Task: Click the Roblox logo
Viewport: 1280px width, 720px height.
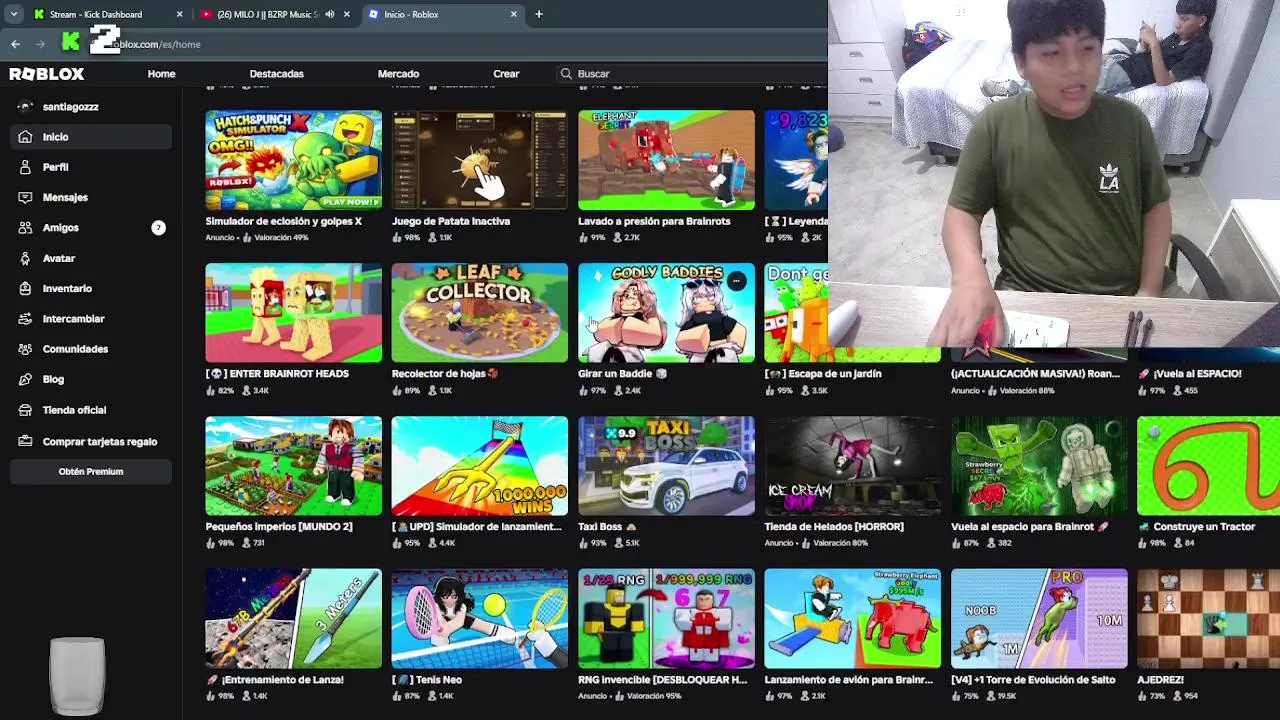Action: coord(47,74)
